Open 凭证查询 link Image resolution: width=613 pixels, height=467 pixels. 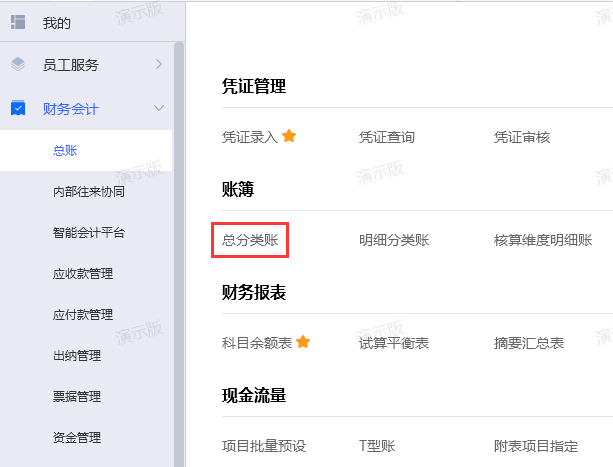[x=386, y=137]
